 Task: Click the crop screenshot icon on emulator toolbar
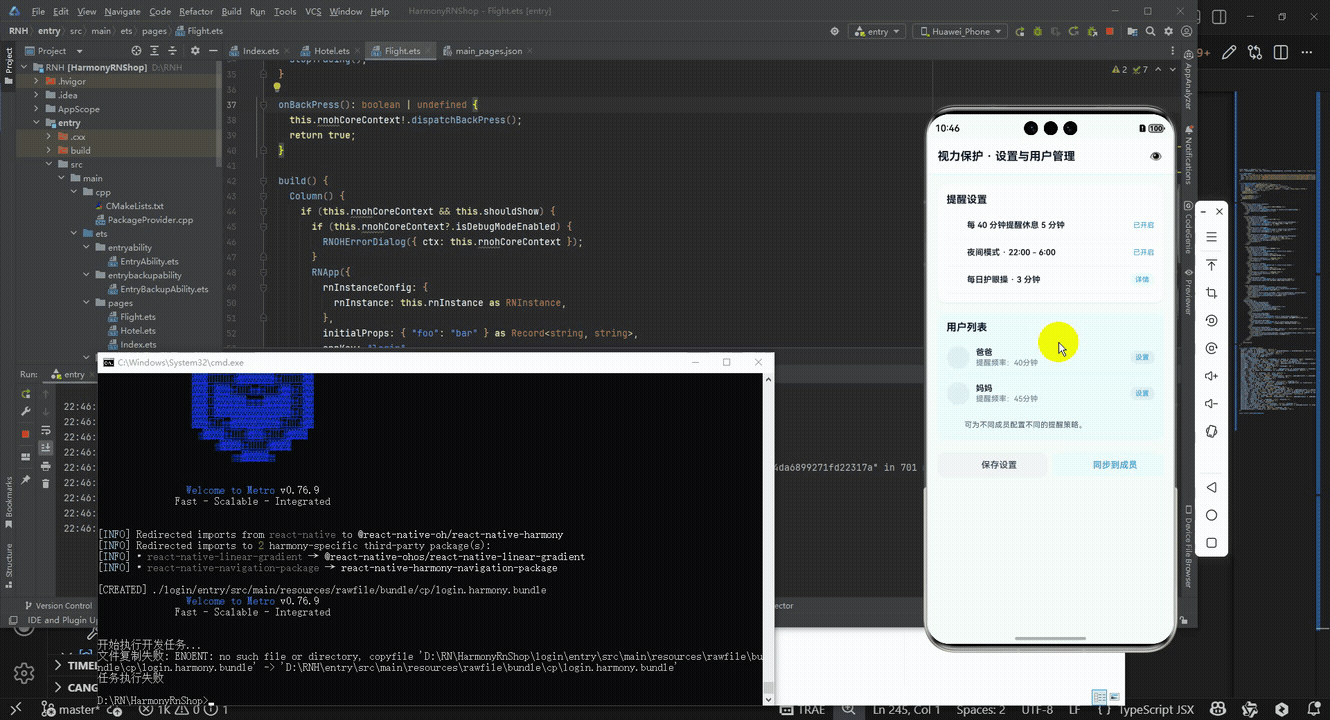(x=1211, y=293)
